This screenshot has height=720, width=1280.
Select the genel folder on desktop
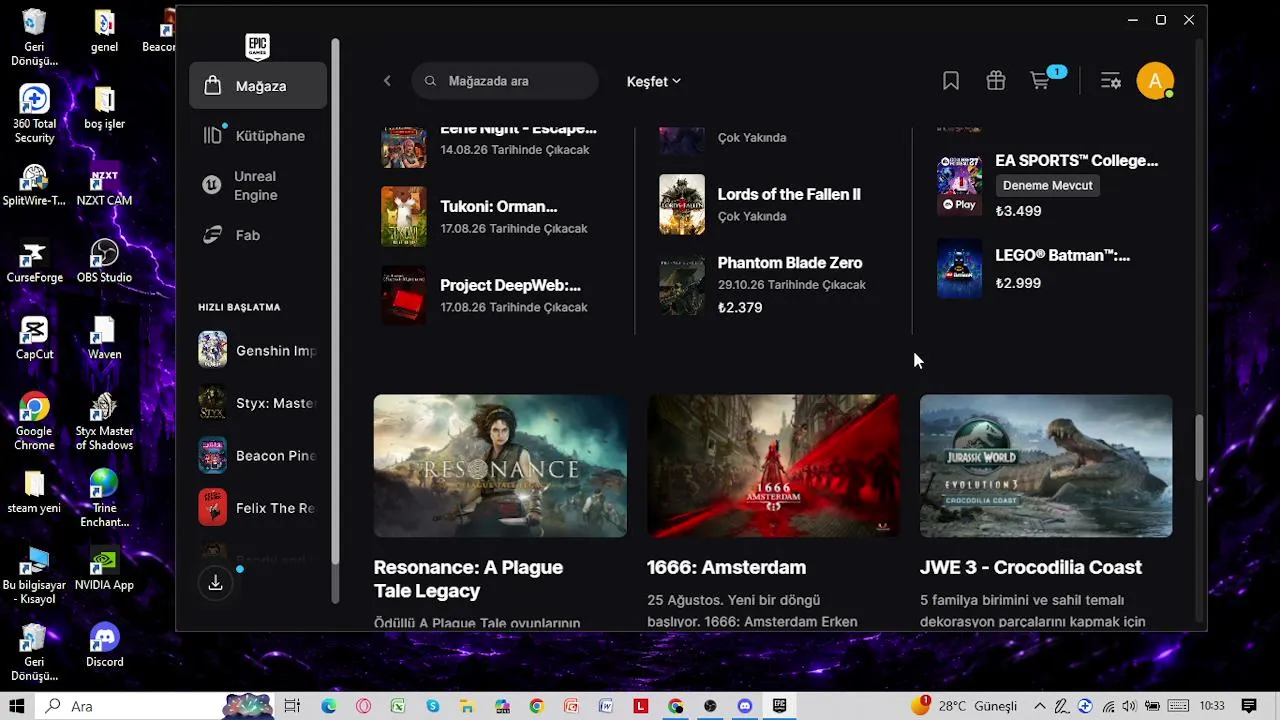(104, 31)
